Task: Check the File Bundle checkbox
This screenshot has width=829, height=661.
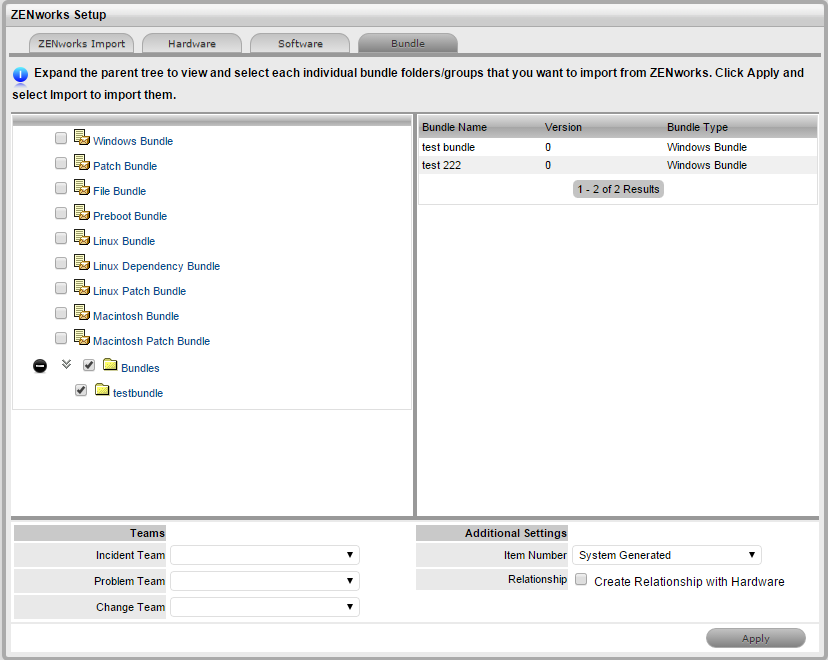Action: coord(61,188)
